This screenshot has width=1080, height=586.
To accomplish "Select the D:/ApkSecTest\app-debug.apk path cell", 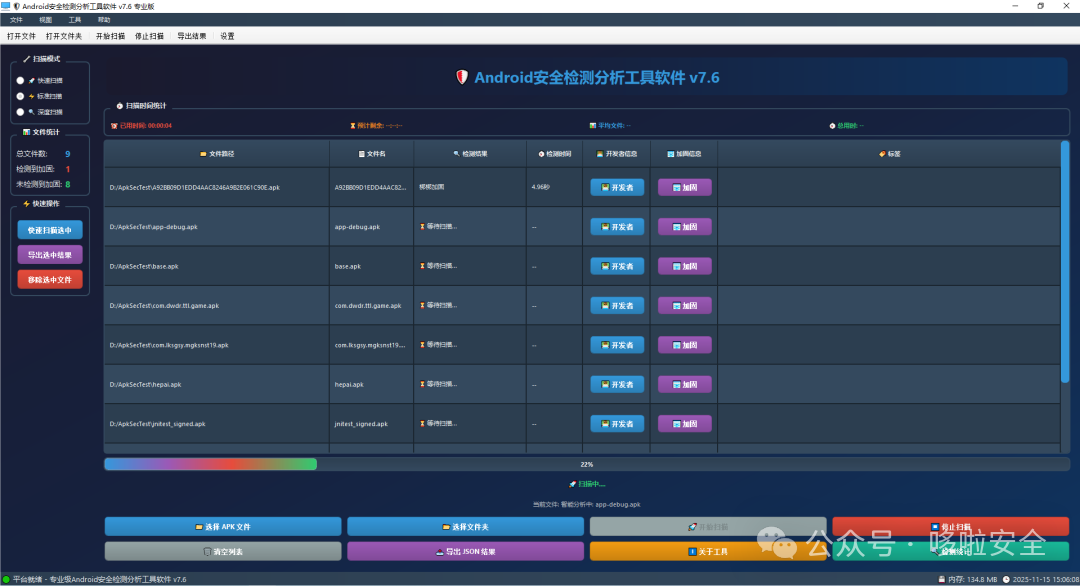I will pyautogui.click(x=217, y=227).
